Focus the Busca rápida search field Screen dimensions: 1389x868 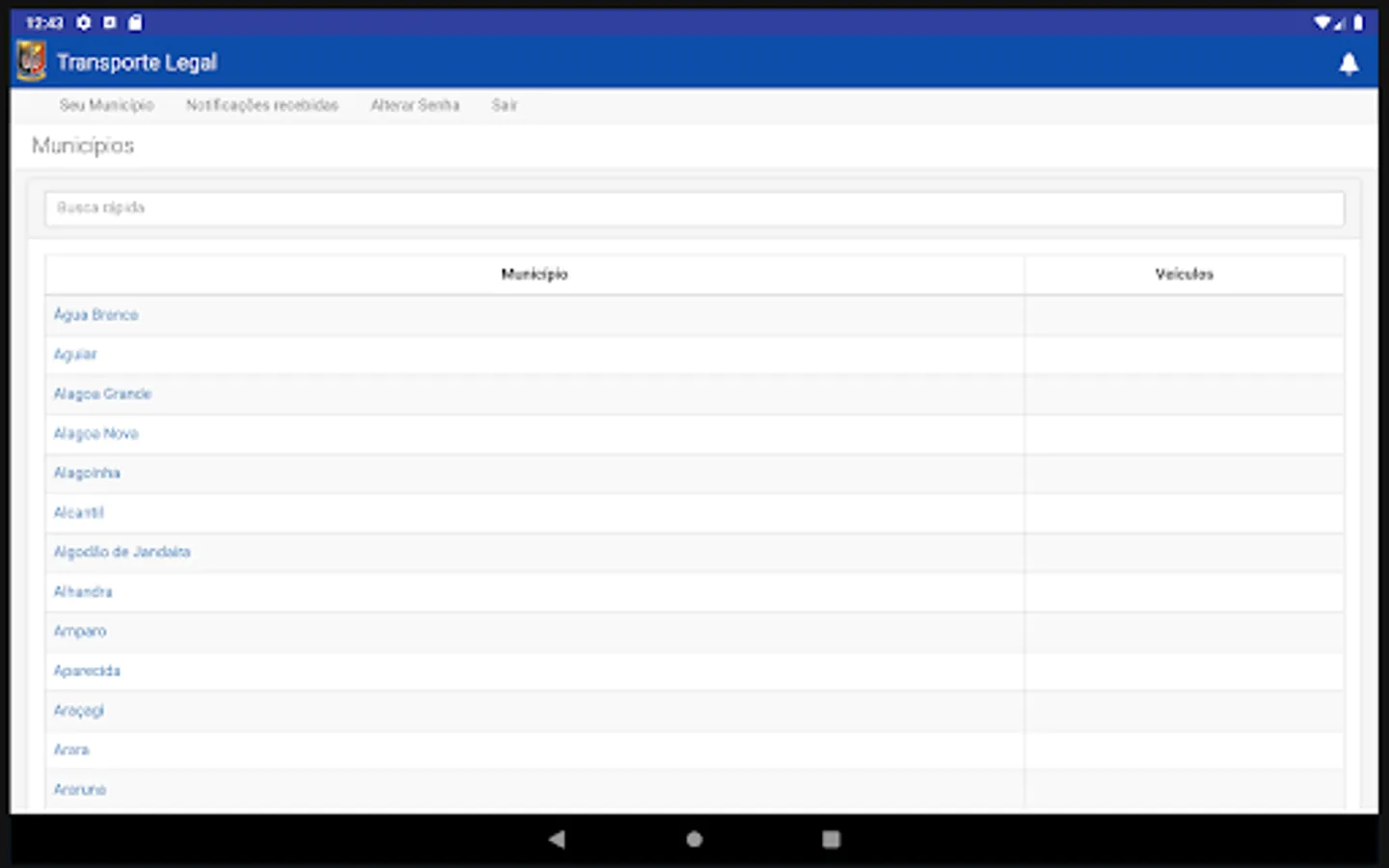coord(694,208)
